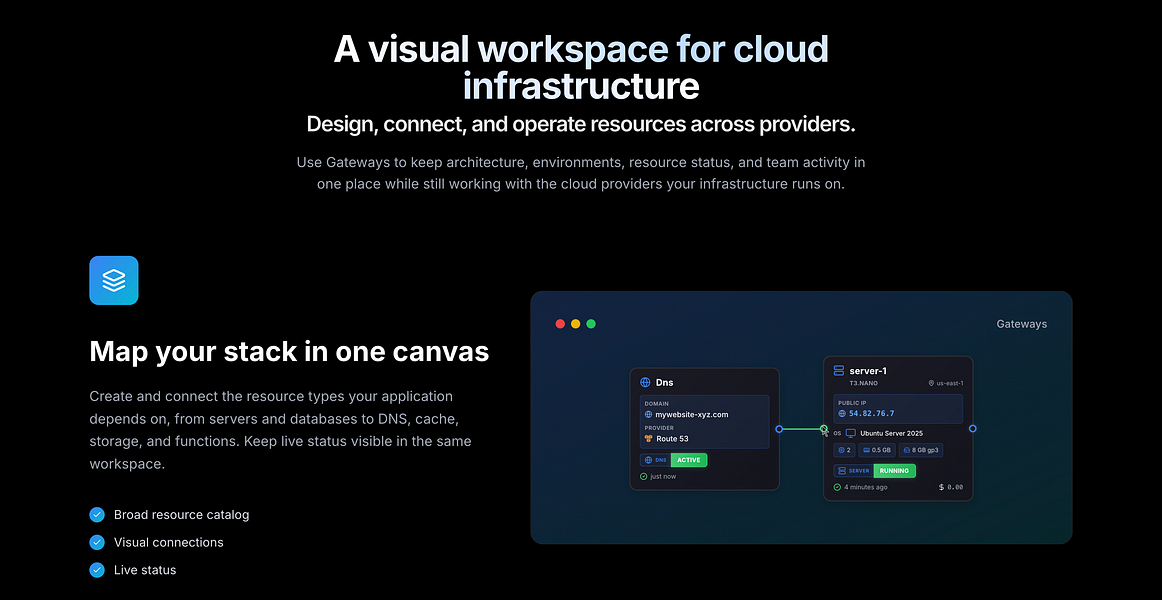Click the green window dot in the Gateways mockup
Image resolution: width=1162 pixels, height=600 pixels.
[x=591, y=324]
